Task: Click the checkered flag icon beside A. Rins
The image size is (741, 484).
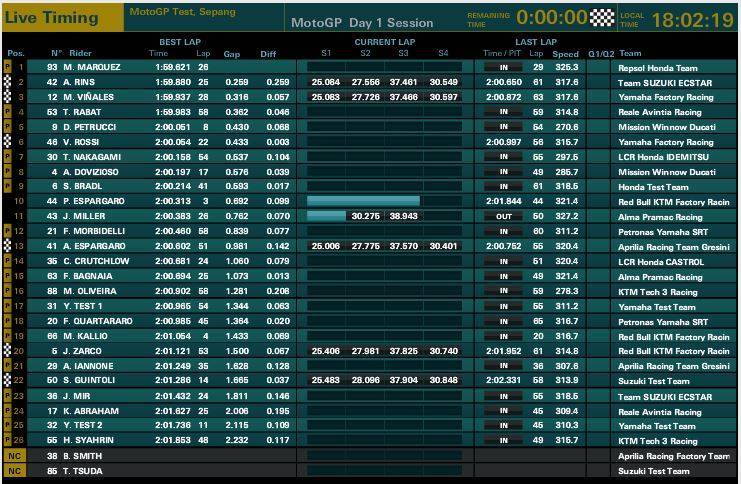Action: [7, 82]
